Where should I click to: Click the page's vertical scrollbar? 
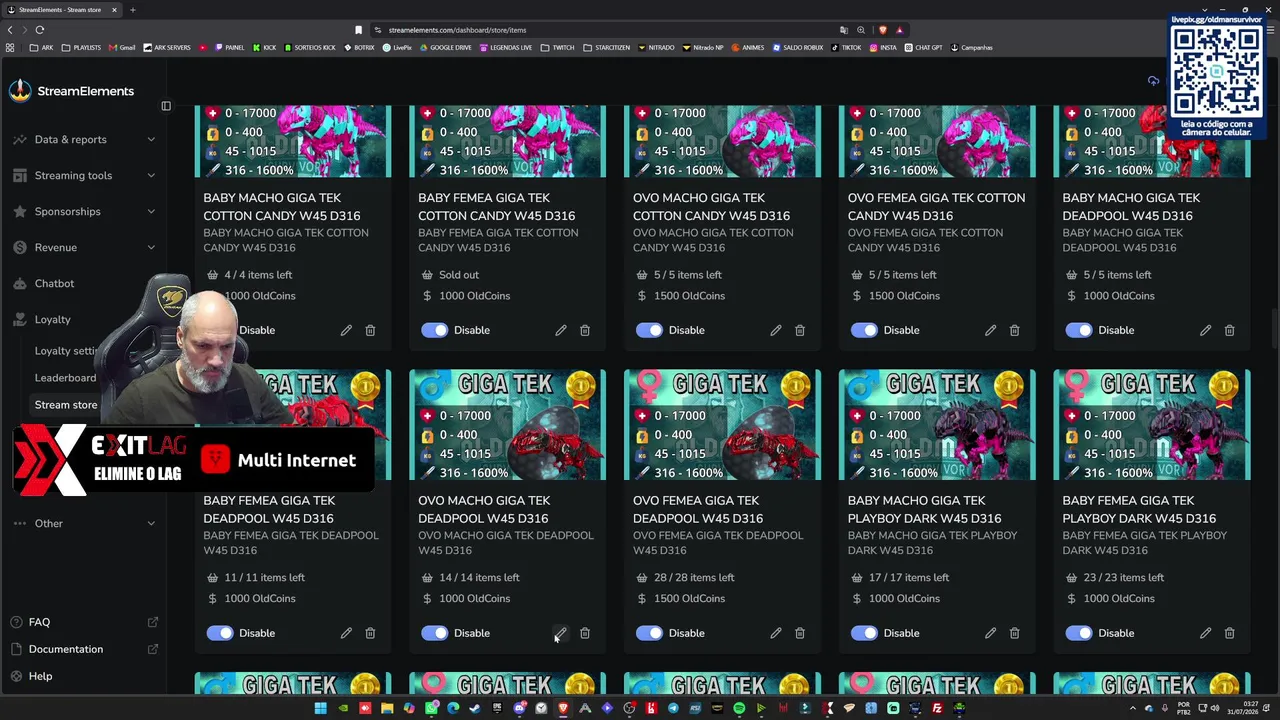[x=1275, y=330]
